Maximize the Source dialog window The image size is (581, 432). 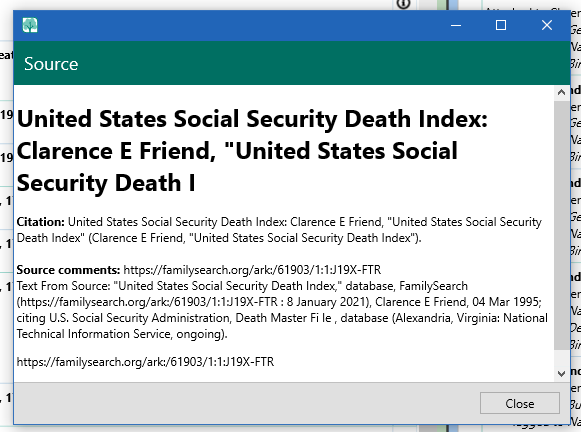pos(501,25)
